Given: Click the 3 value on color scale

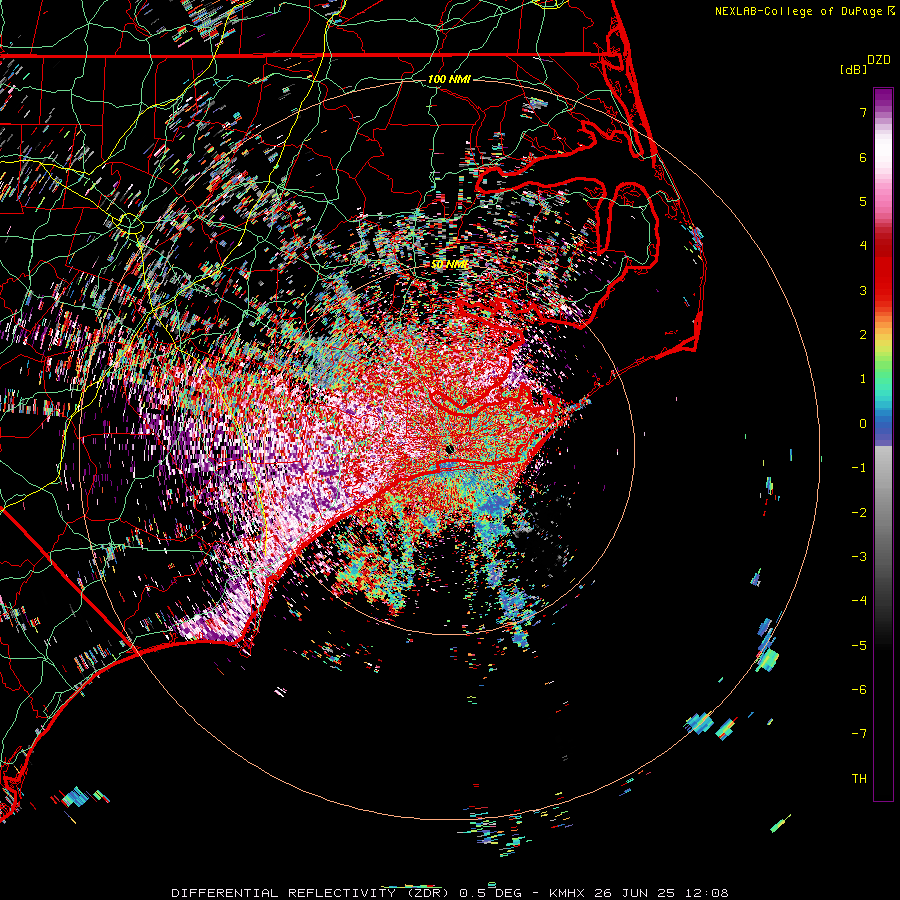Looking at the screenshot, I should [x=863, y=290].
